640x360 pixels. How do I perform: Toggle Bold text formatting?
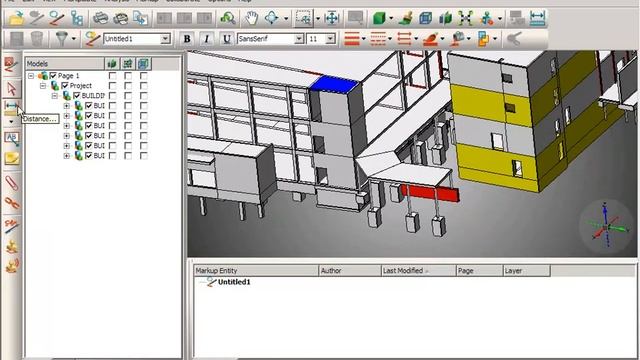[x=187, y=39]
